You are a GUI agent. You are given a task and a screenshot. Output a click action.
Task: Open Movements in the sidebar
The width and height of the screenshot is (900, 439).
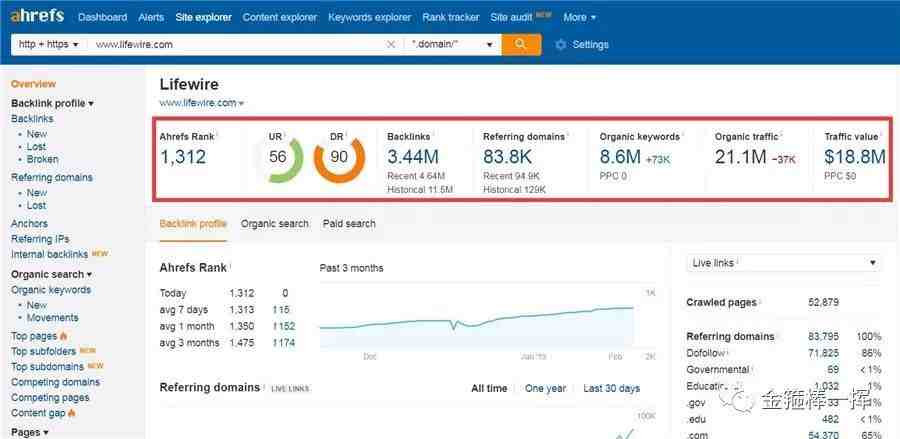tap(52, 317)
